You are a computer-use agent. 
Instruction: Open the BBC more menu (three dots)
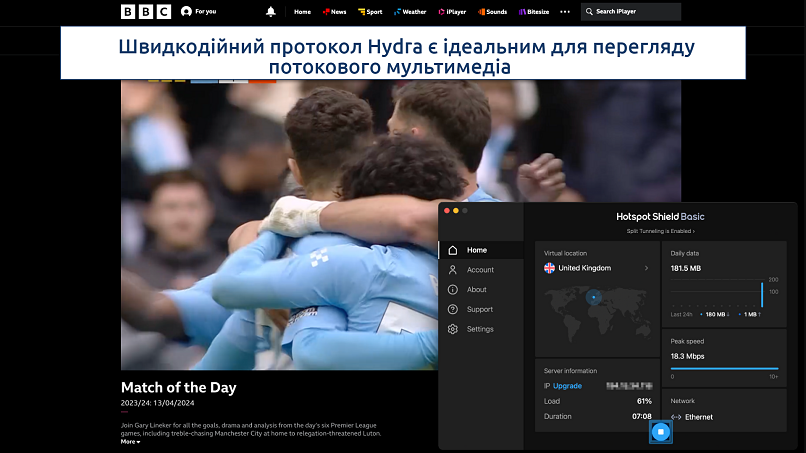[x=565, y=12]
